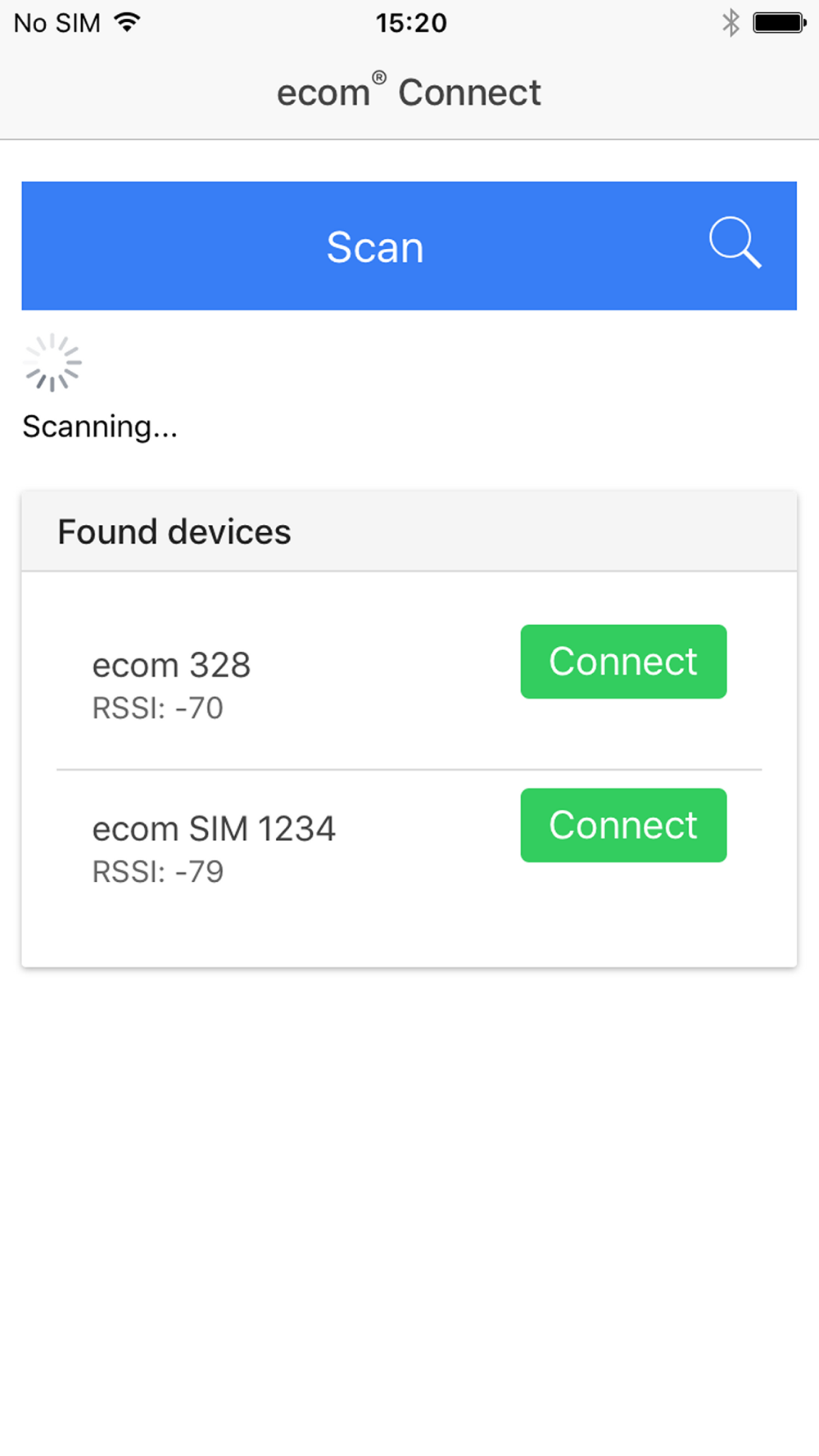Connect to ecom 328 device

[x=623, y=662]
